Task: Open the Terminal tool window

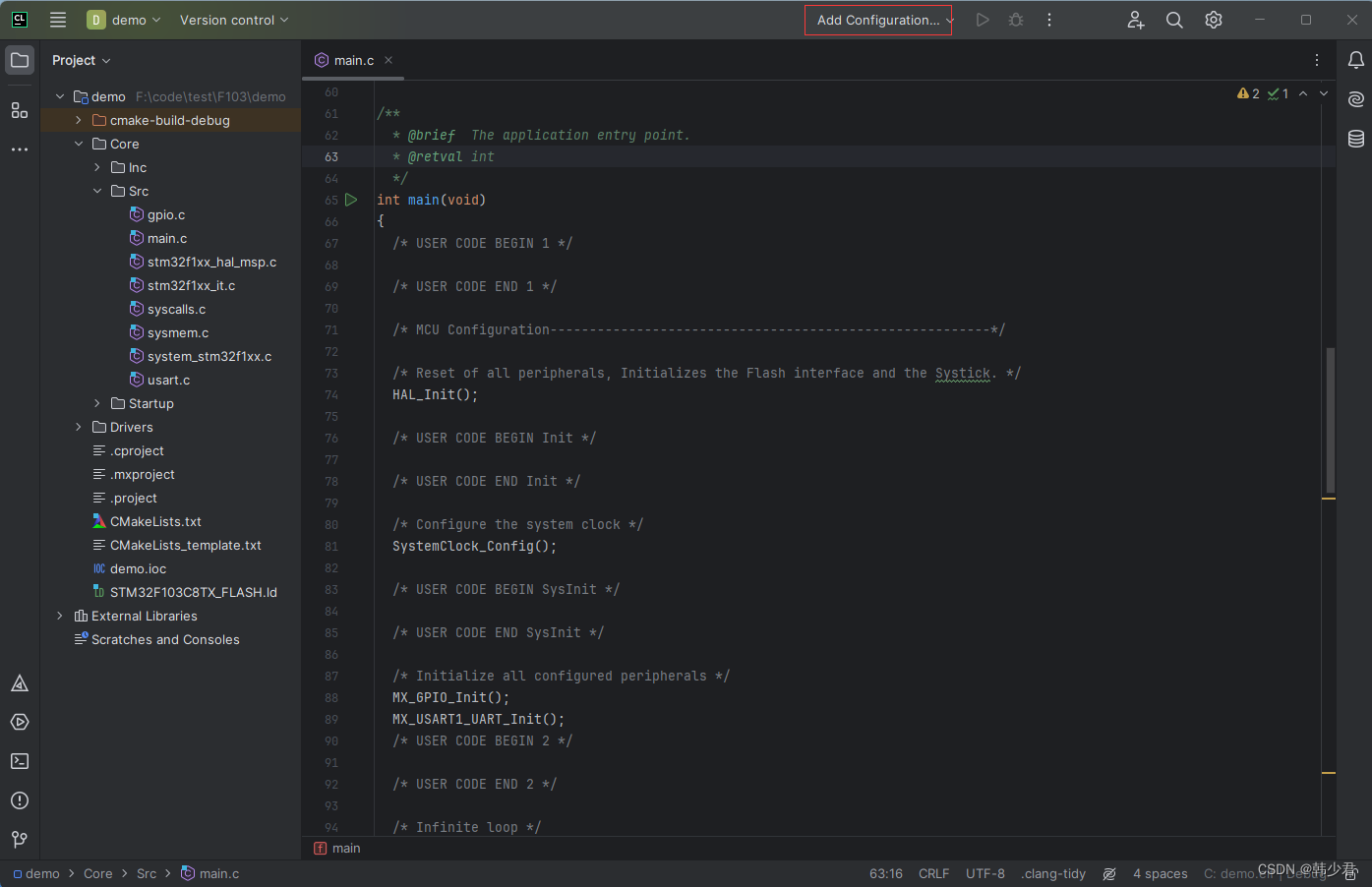Action: coord(20,761)
